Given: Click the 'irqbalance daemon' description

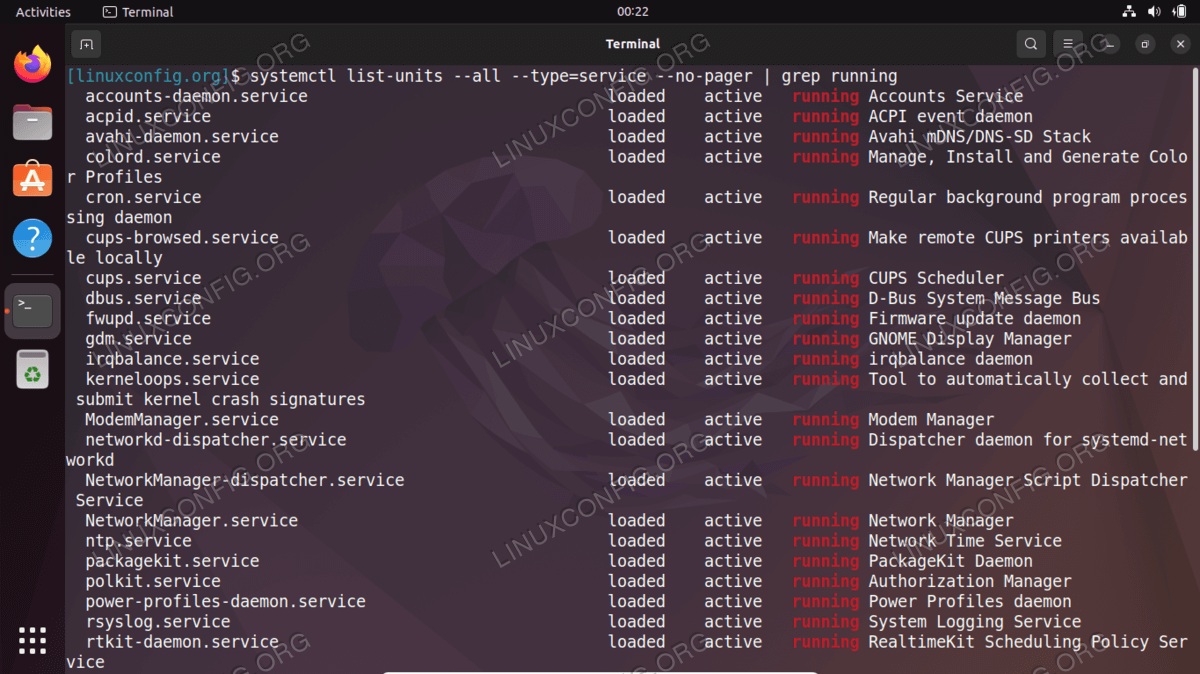Looking at the screenshot, I should click(x=951, y=359).
